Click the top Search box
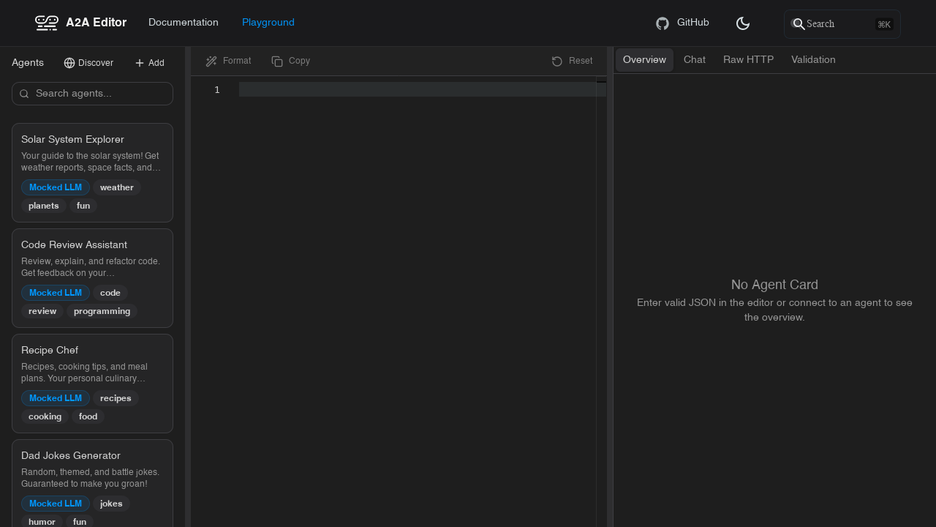Screen dimensions: 936x527 [842, 24]
